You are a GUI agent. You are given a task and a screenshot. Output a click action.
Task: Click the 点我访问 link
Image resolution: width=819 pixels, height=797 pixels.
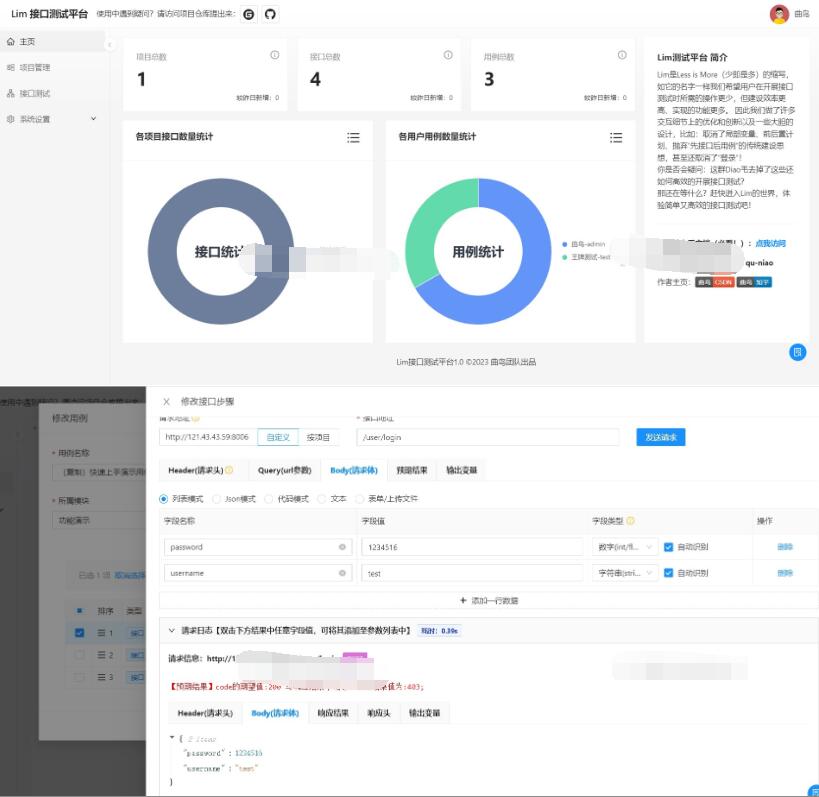coord(770,243)
